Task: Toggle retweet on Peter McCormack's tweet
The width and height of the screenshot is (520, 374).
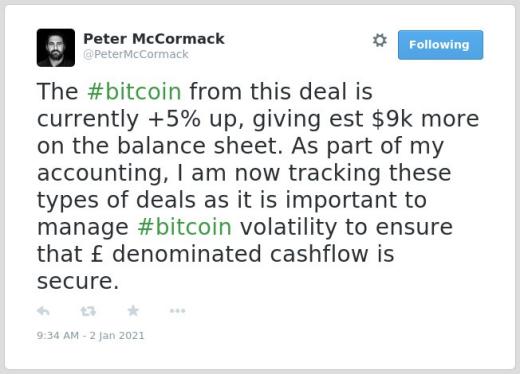Action: (88, 311)
